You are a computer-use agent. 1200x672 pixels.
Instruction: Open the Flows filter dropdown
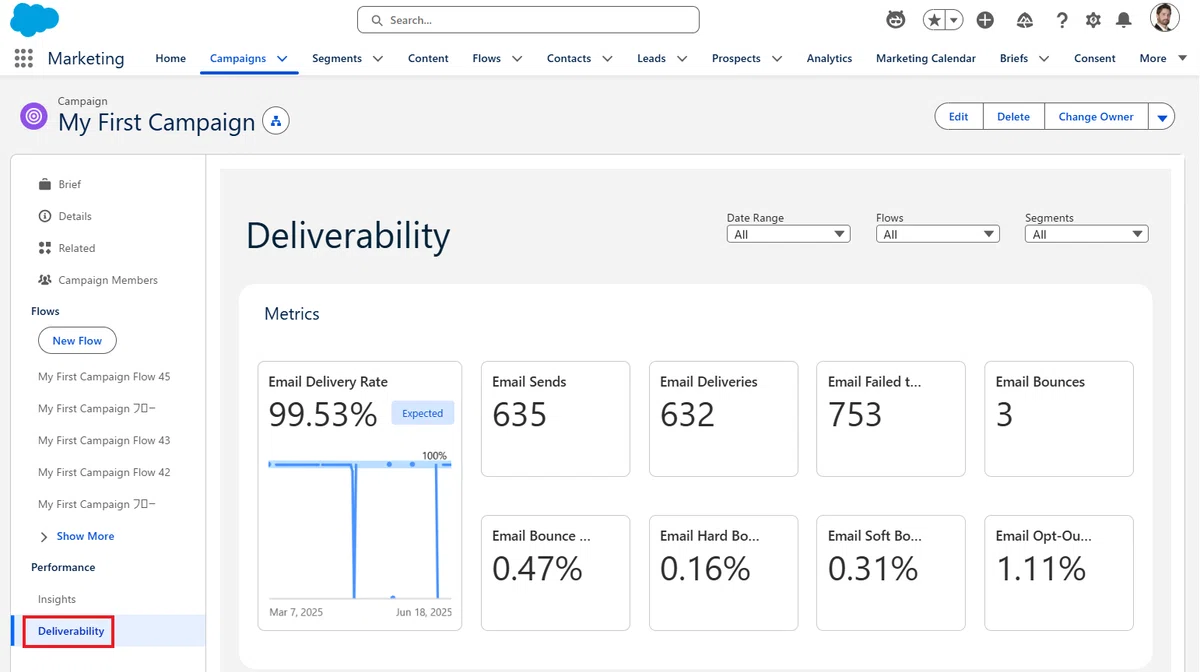click(937, 234)
